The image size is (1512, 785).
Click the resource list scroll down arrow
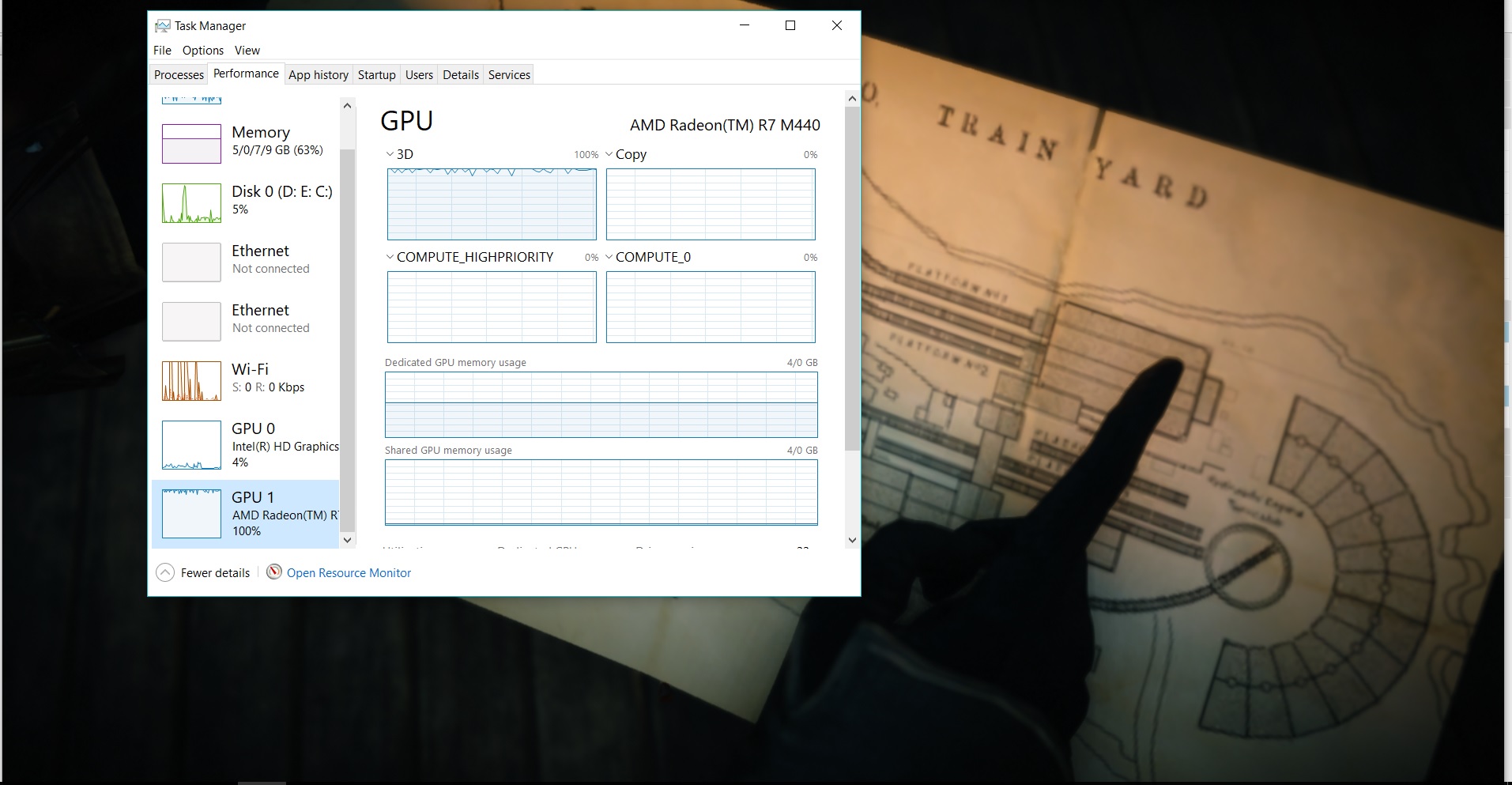(347, 540)
